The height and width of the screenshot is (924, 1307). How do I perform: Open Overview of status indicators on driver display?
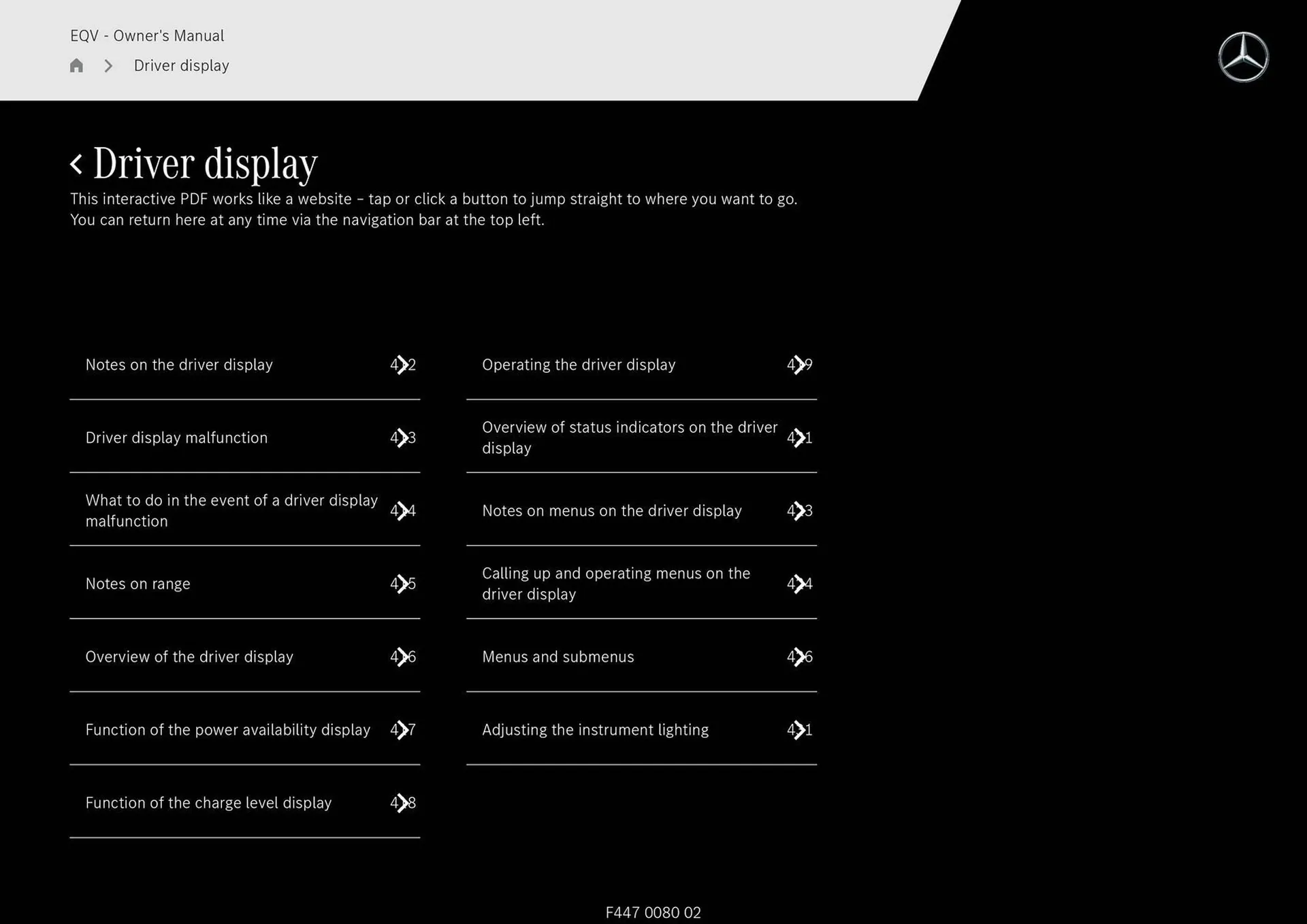coord(629,438)
